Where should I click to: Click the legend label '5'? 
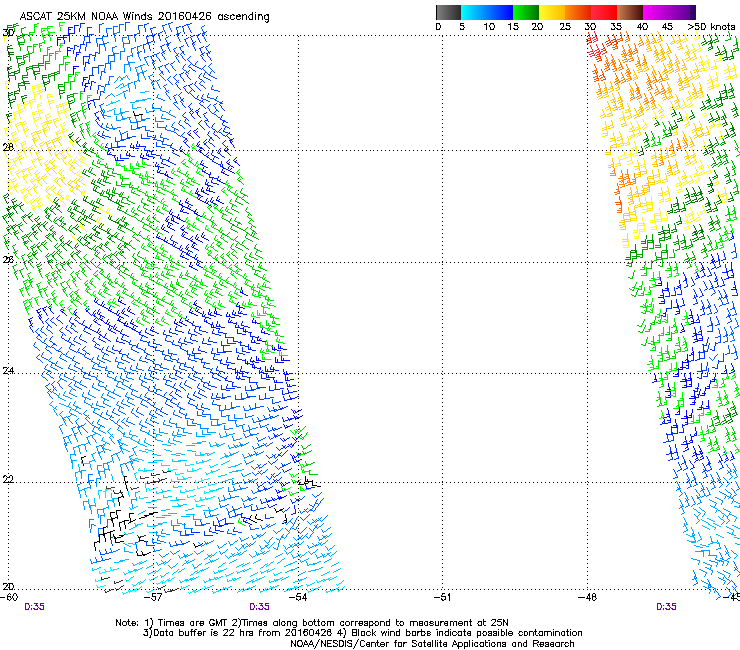pyautogui.click(x=462, y=27)
